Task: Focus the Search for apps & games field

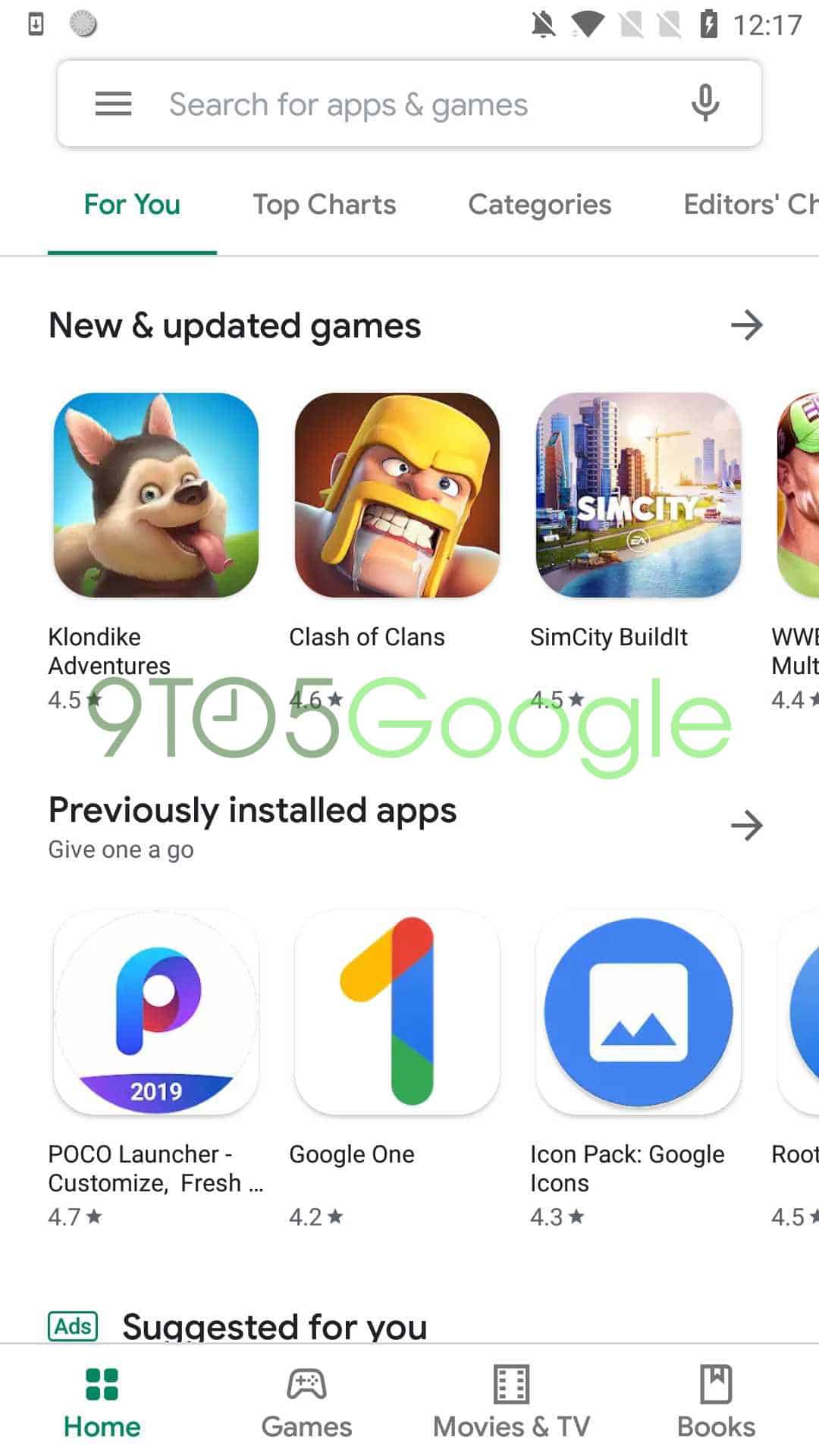Action: pos(409,104)
